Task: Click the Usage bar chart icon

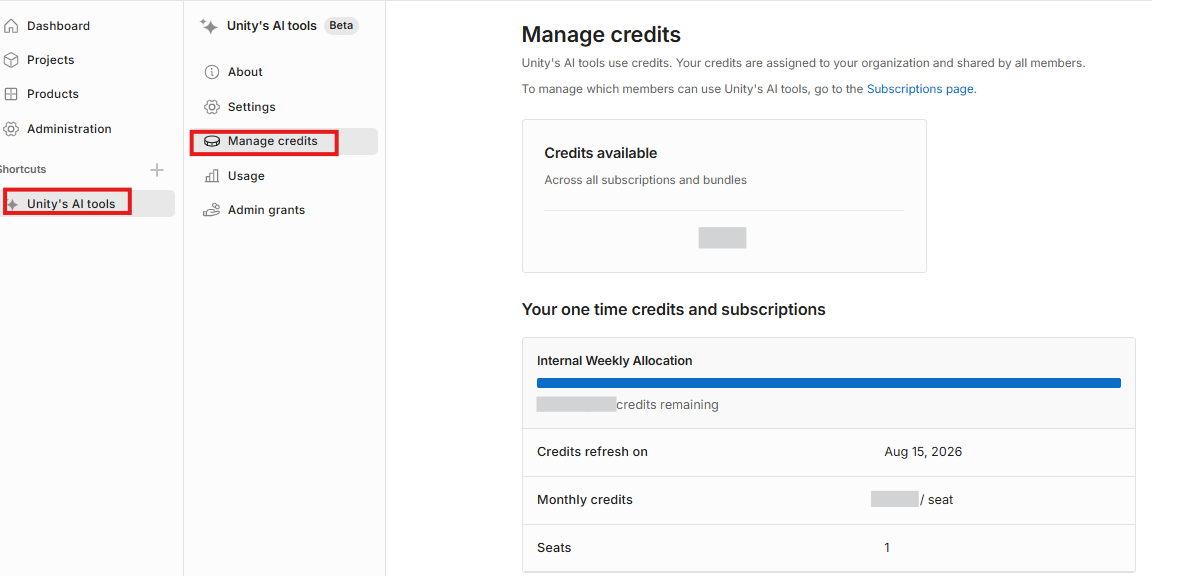Action: click(212, 176)
